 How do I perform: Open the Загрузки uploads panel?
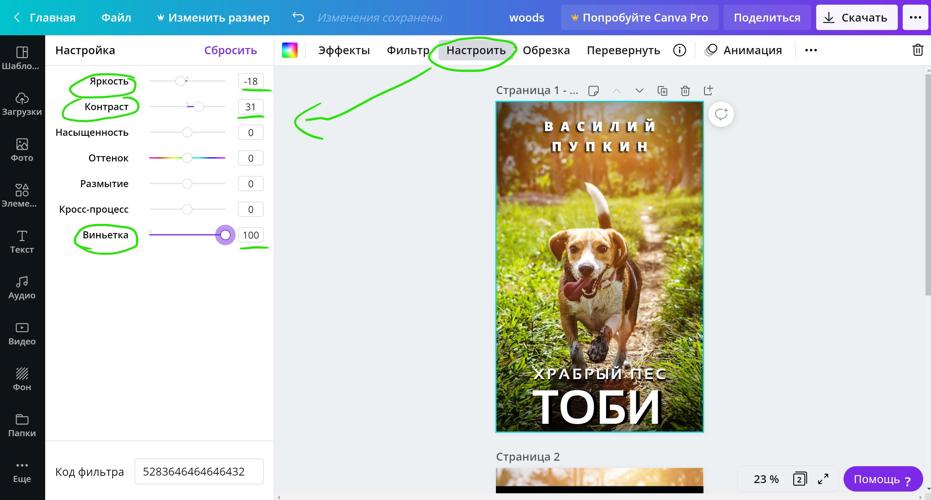coord(22,103)
